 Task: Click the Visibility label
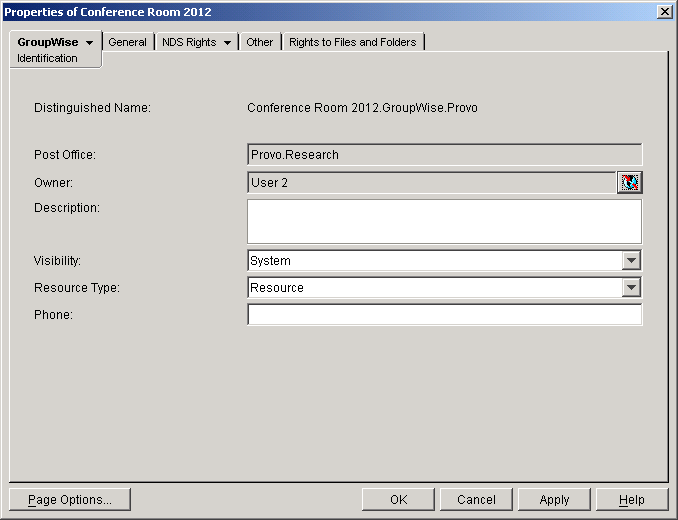click(58, 261)
